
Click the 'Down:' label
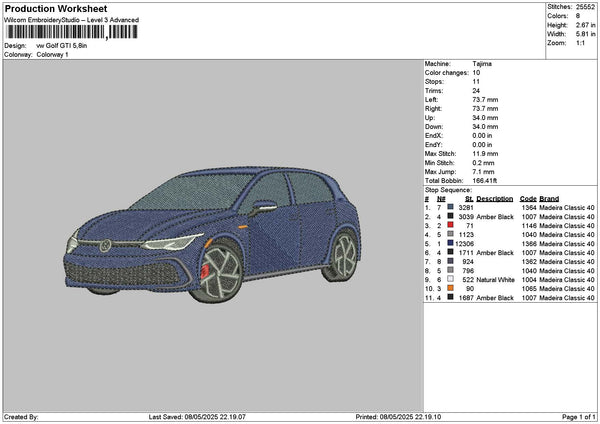(434, 127)
